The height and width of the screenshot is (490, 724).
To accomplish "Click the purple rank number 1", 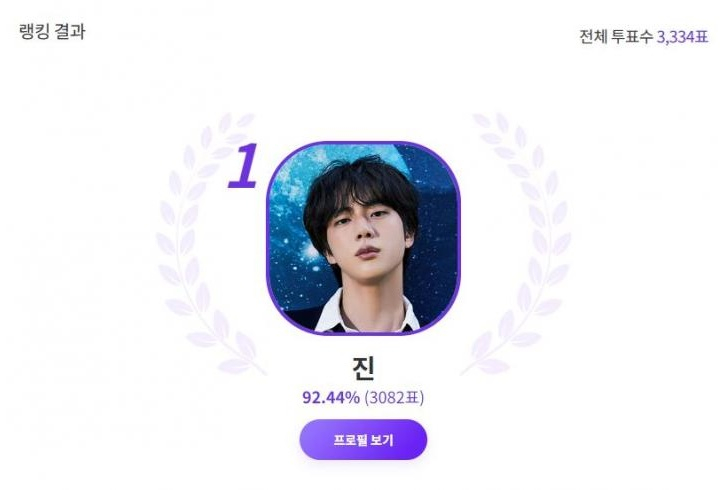I will pos(244,166).
